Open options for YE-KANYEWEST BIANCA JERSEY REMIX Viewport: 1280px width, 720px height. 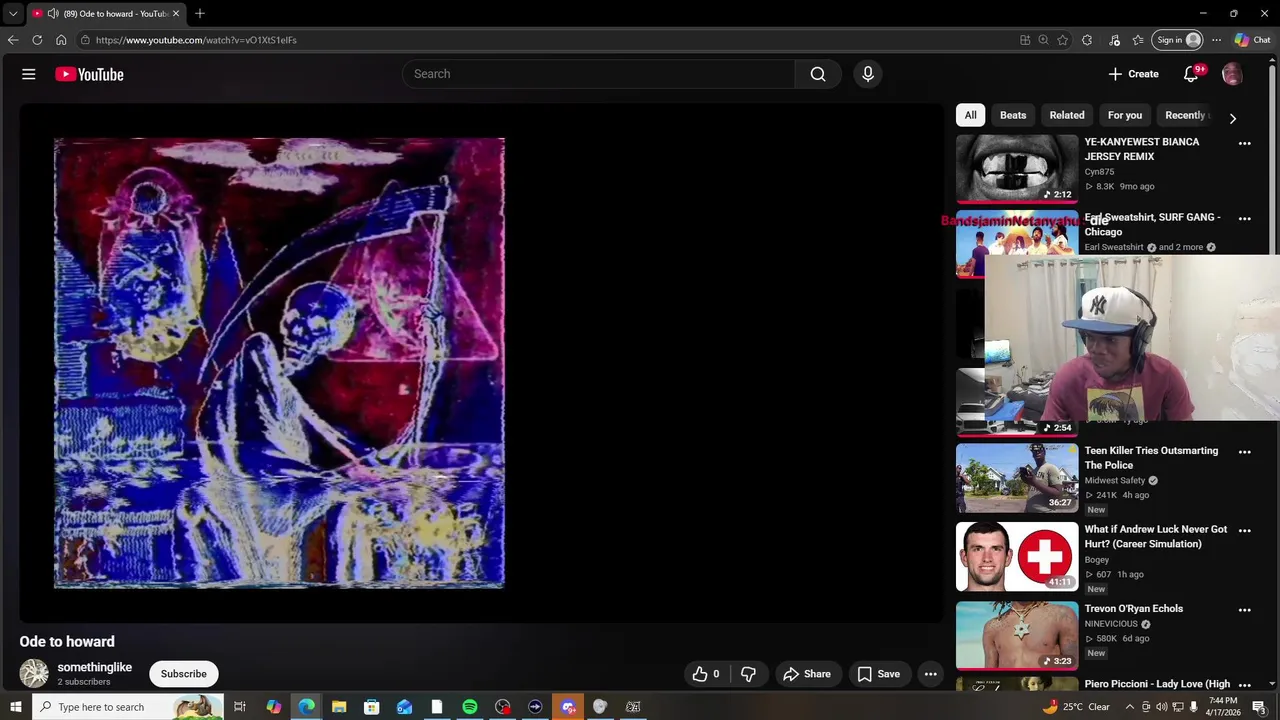click(x=1245, y=144)
